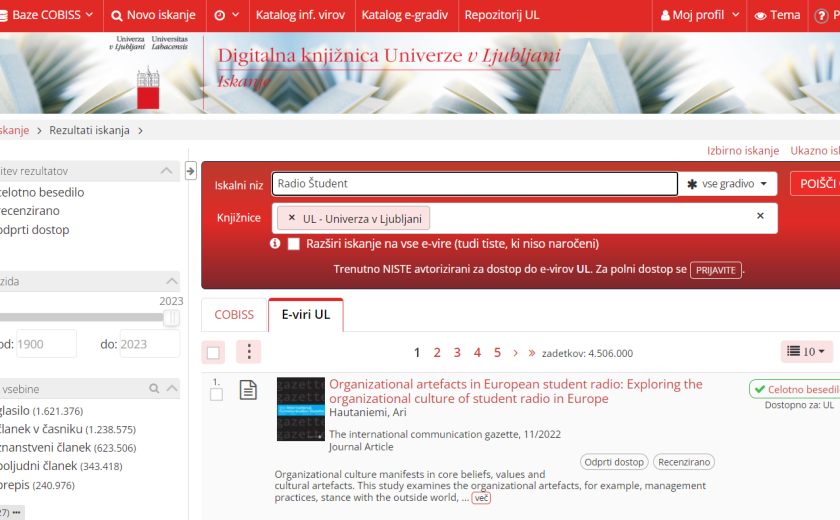This screenshot has height=520, width=840.
Task: Check the box for result number 1
Action: click(x=217, y=395)
